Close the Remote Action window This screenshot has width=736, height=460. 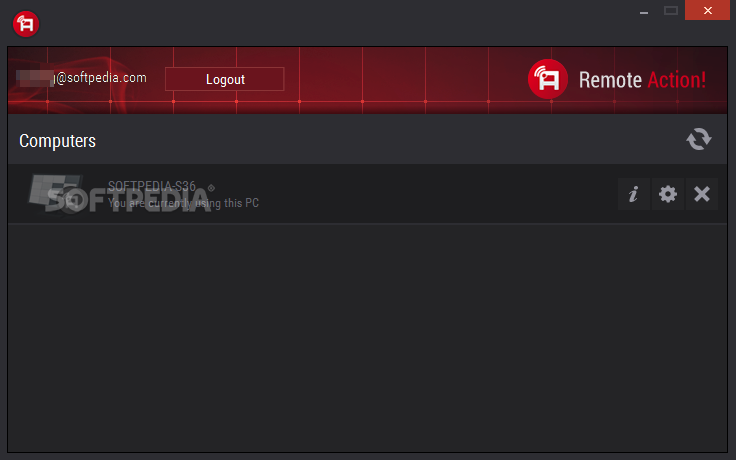pyautogui.click(x=707, y=10)
